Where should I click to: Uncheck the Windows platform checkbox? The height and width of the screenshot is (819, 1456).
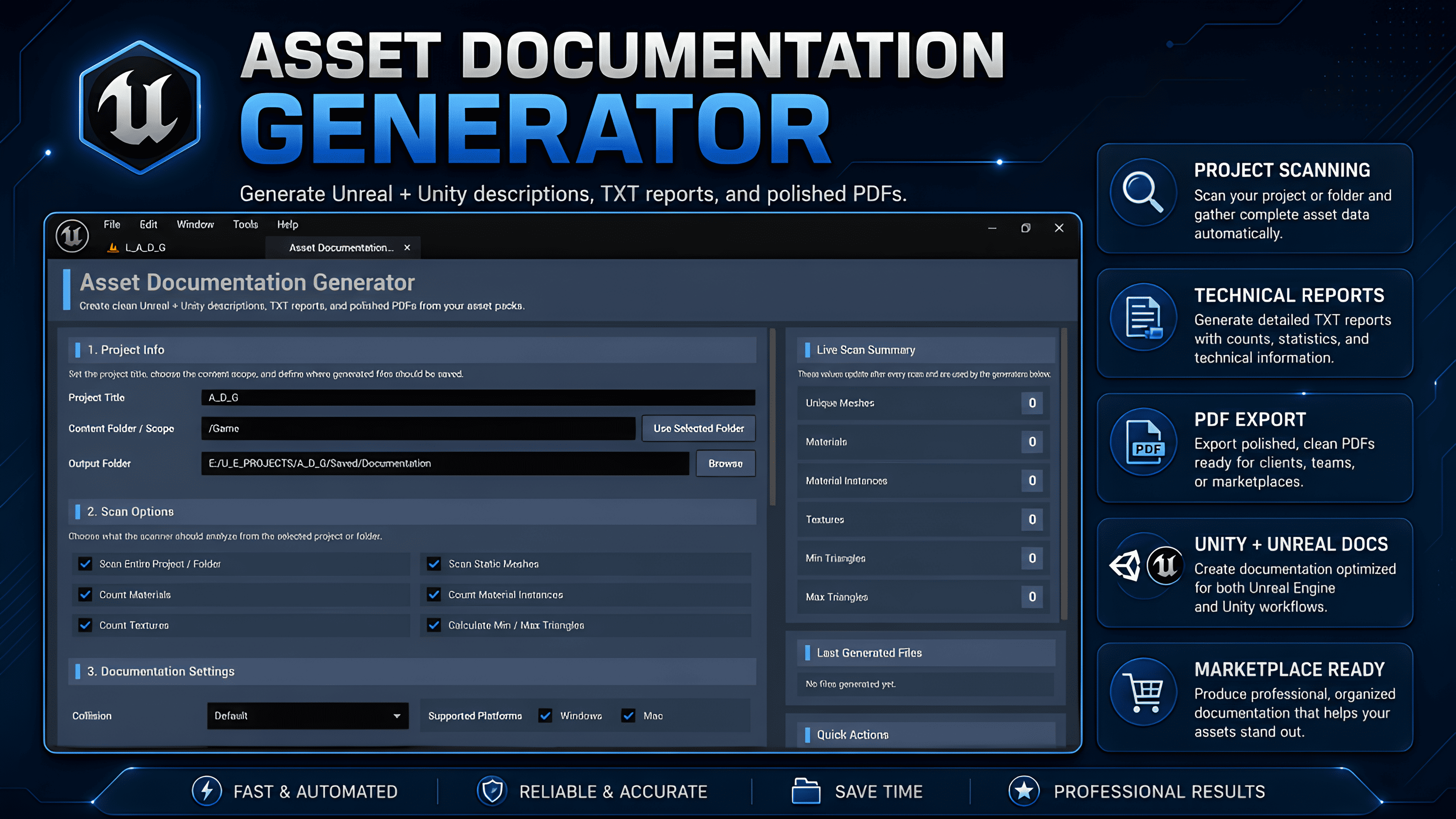click(x=546, y=715)
